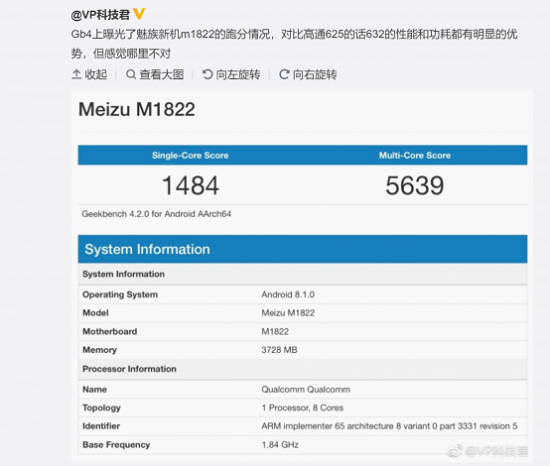Viewport: 550px width, 466px height.
Task: Open the @VP科技君 profile link
Action: [100, 15]
